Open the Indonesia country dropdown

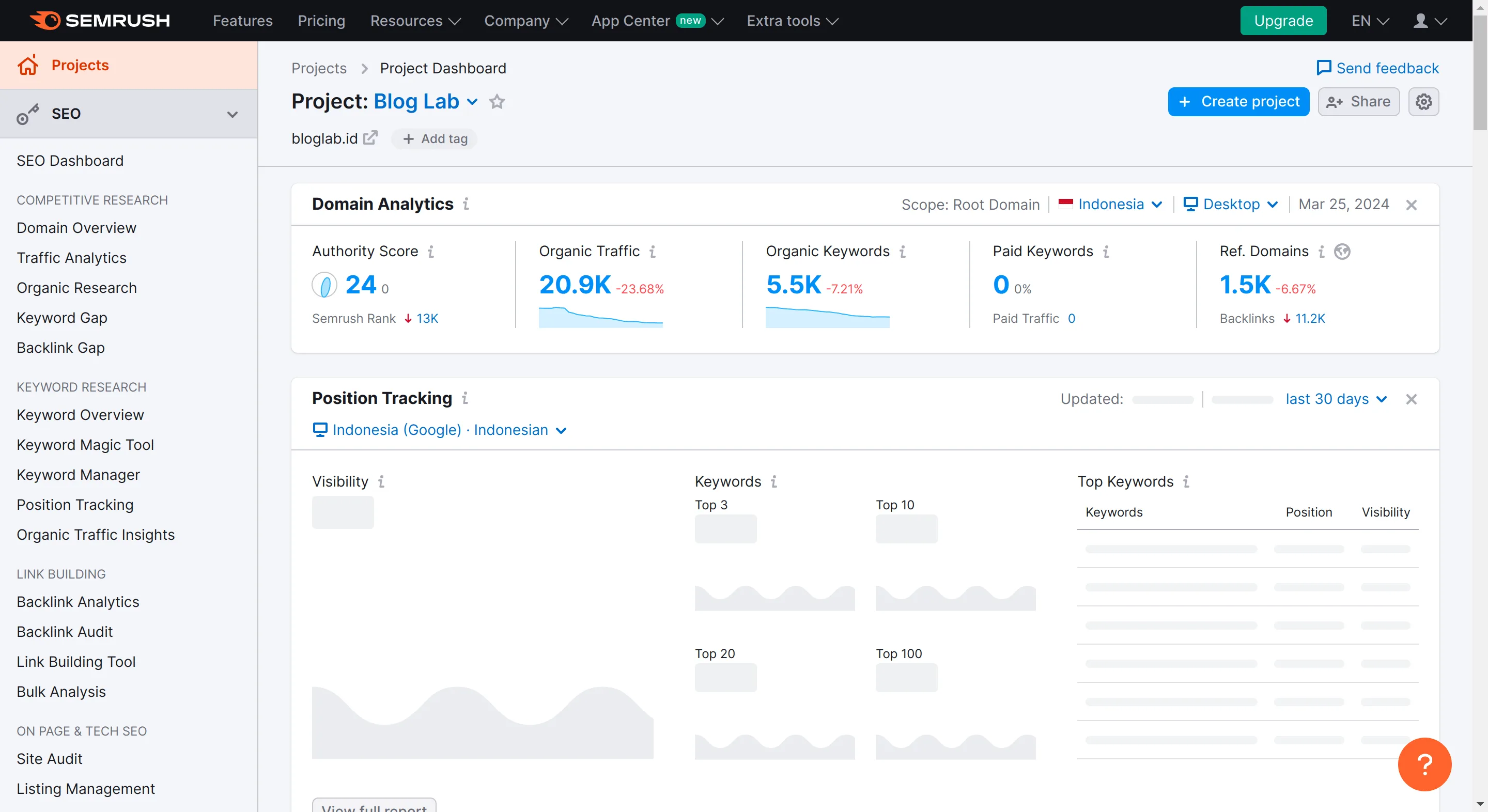click(x=1110, y=205)
